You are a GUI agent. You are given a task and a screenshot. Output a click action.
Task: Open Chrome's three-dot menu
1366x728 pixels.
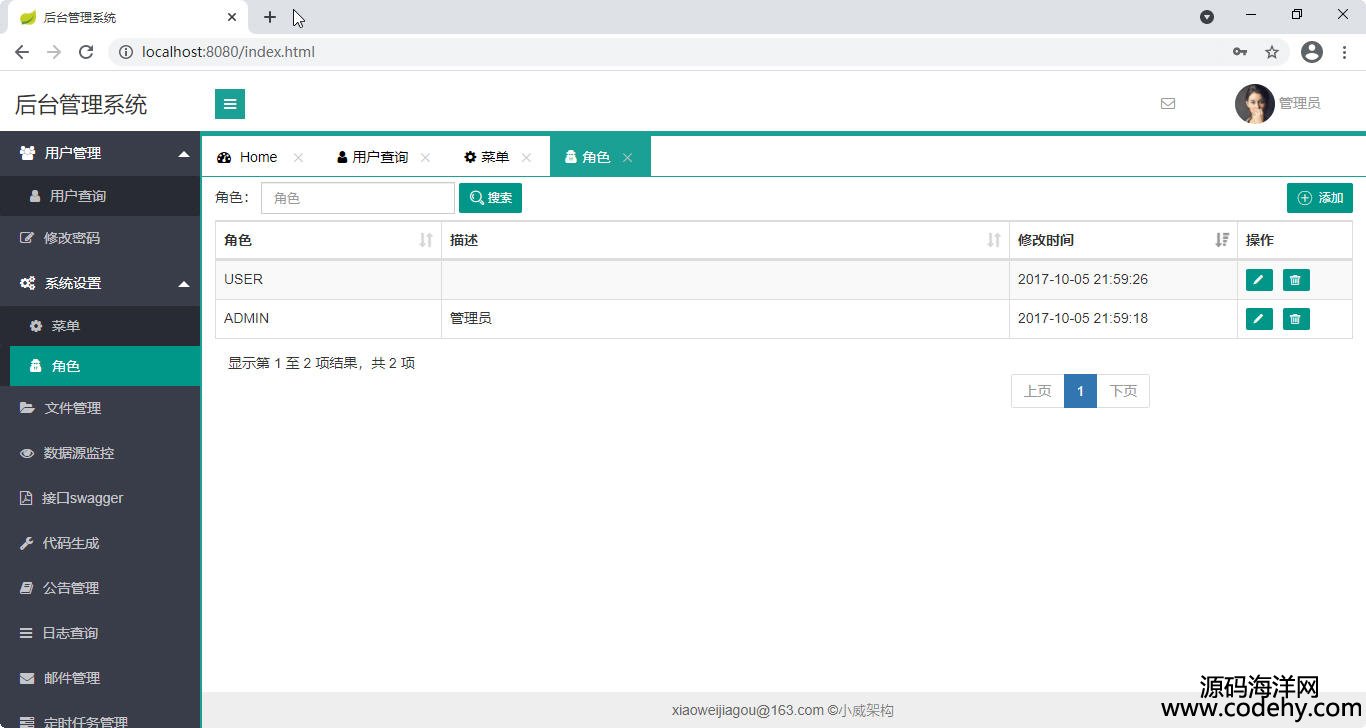[x=1344, y=52]
